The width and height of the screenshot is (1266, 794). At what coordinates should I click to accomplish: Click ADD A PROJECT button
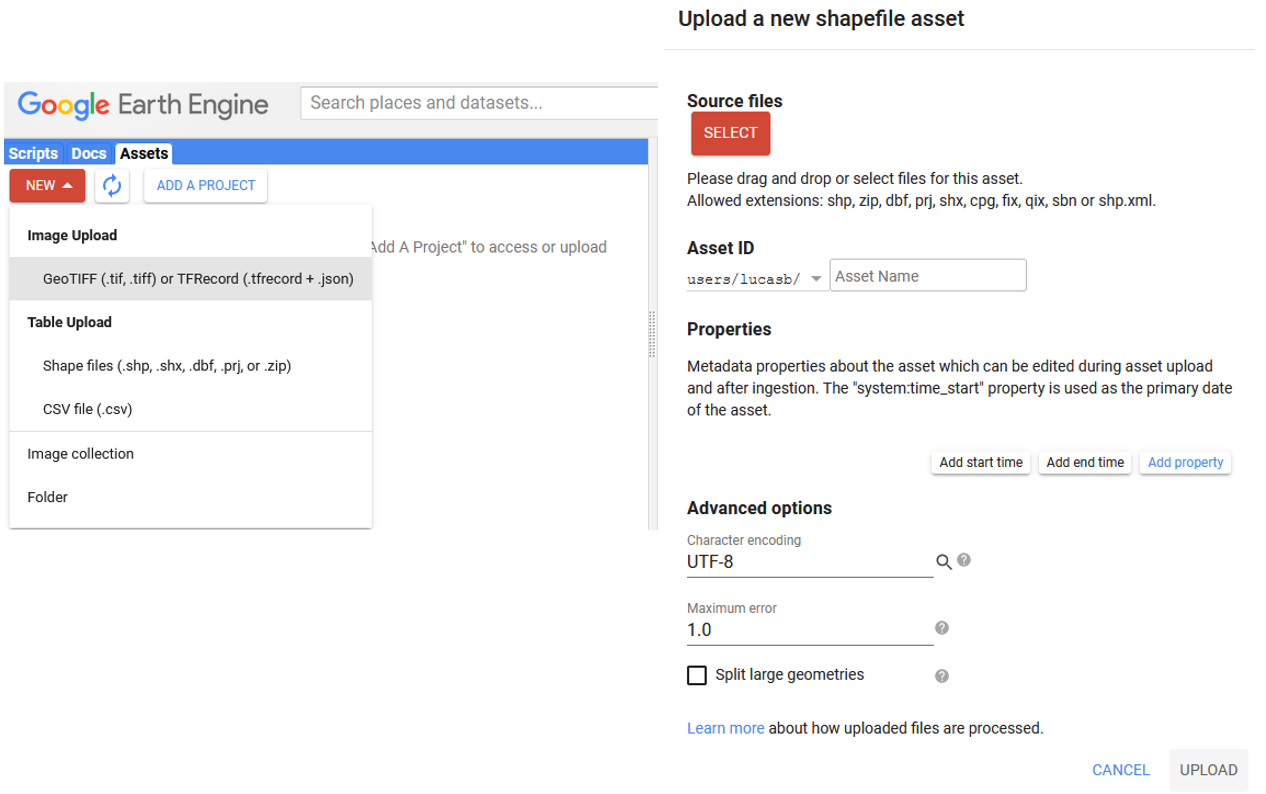point(206,185)
